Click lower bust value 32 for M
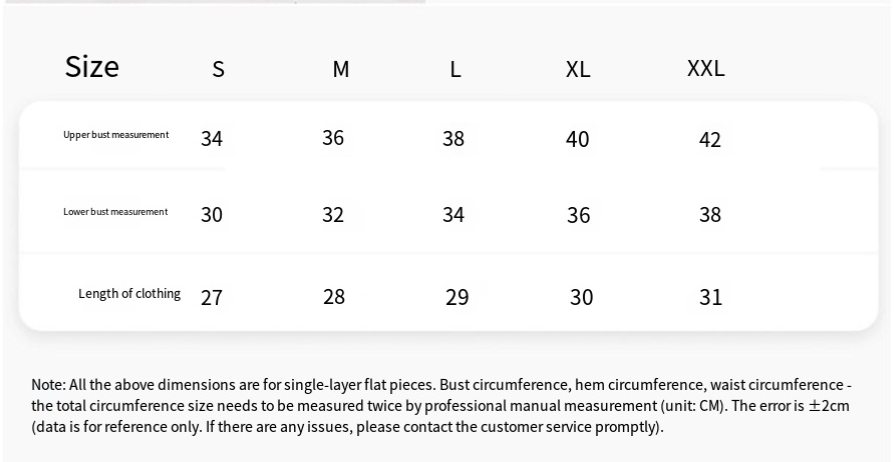 coord(333,215)
